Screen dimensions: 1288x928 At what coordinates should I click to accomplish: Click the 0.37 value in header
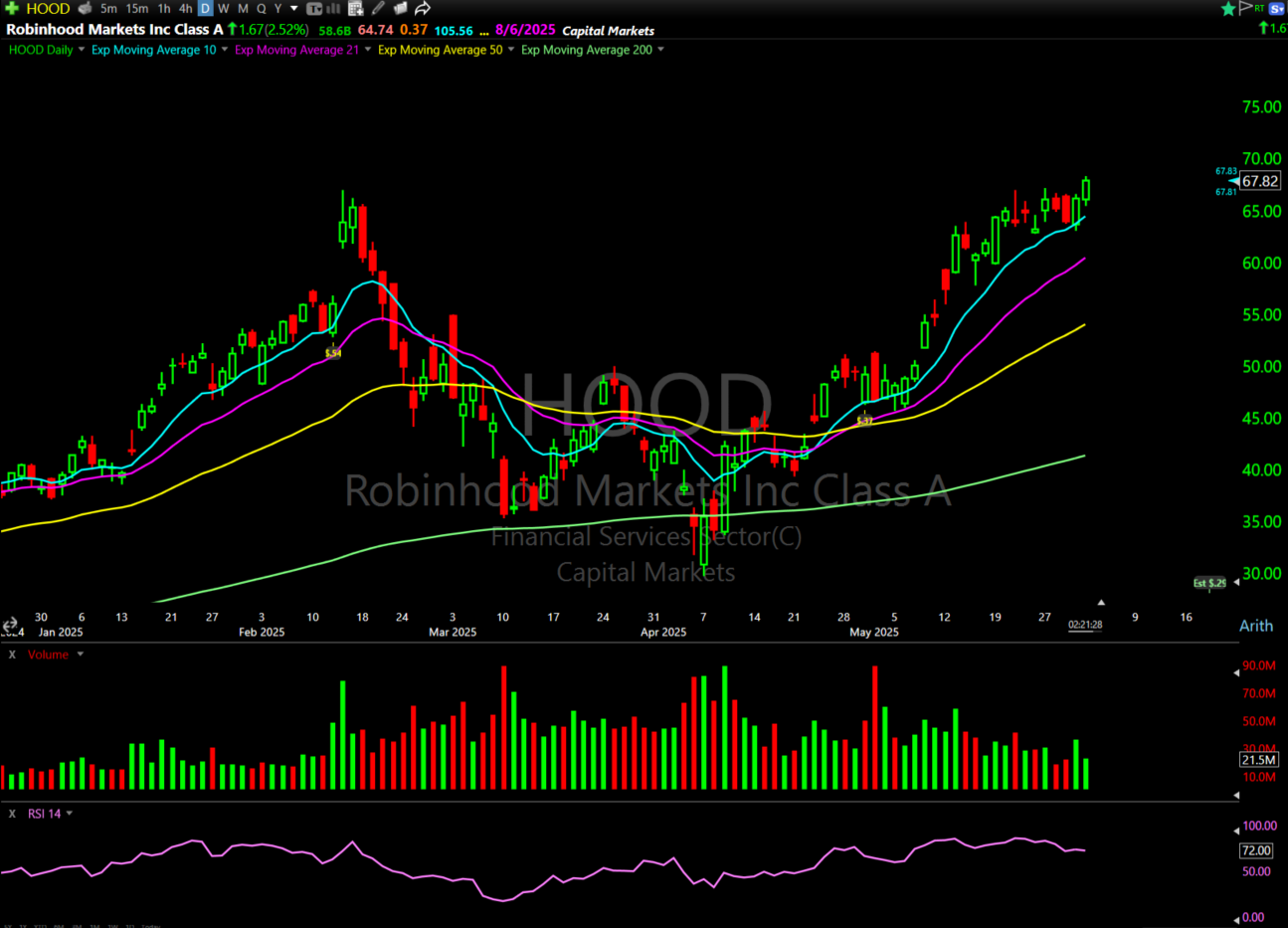click(414, 31)
